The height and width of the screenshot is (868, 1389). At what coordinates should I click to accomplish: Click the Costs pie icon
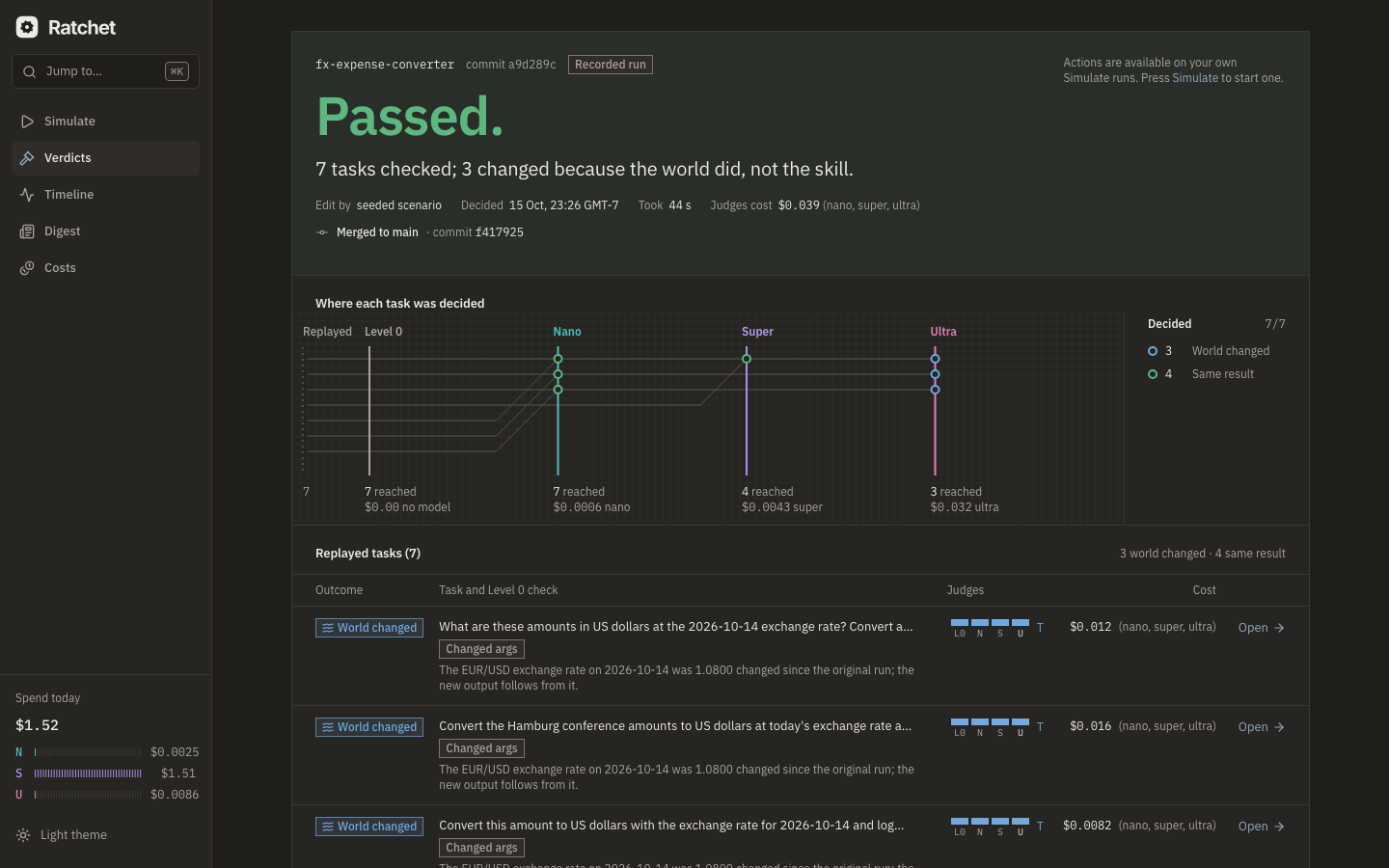27,268
